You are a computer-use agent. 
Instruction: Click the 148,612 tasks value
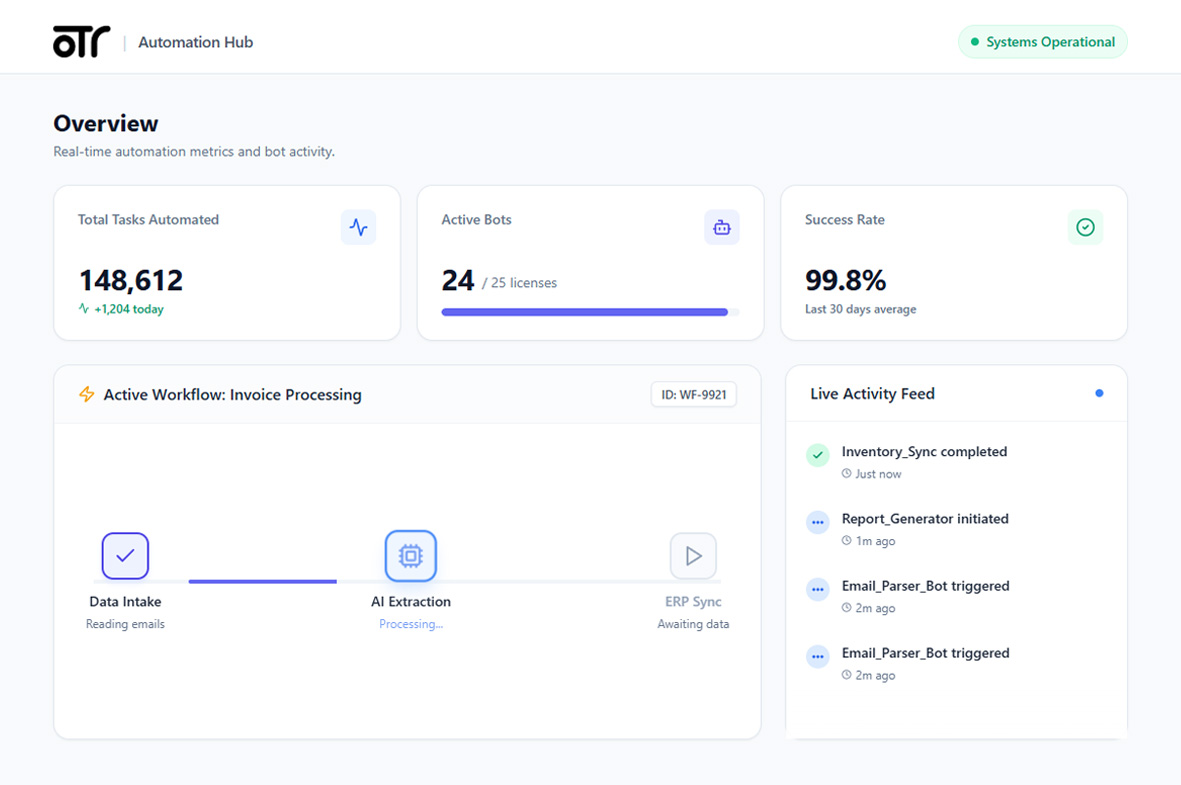tap(131, 280)
